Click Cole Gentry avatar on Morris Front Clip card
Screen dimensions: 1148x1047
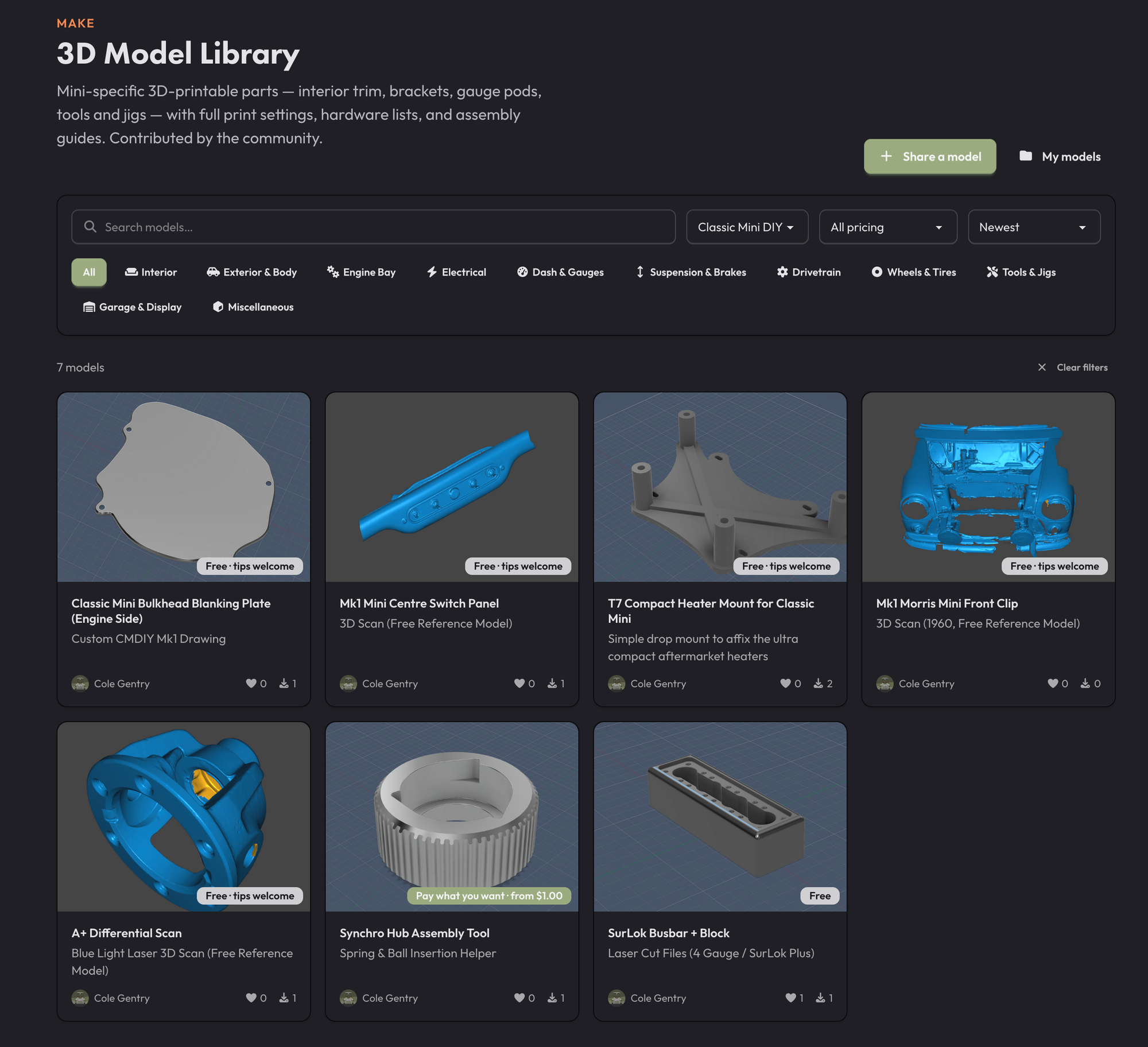pyautogui.click(x=885, y=683)
